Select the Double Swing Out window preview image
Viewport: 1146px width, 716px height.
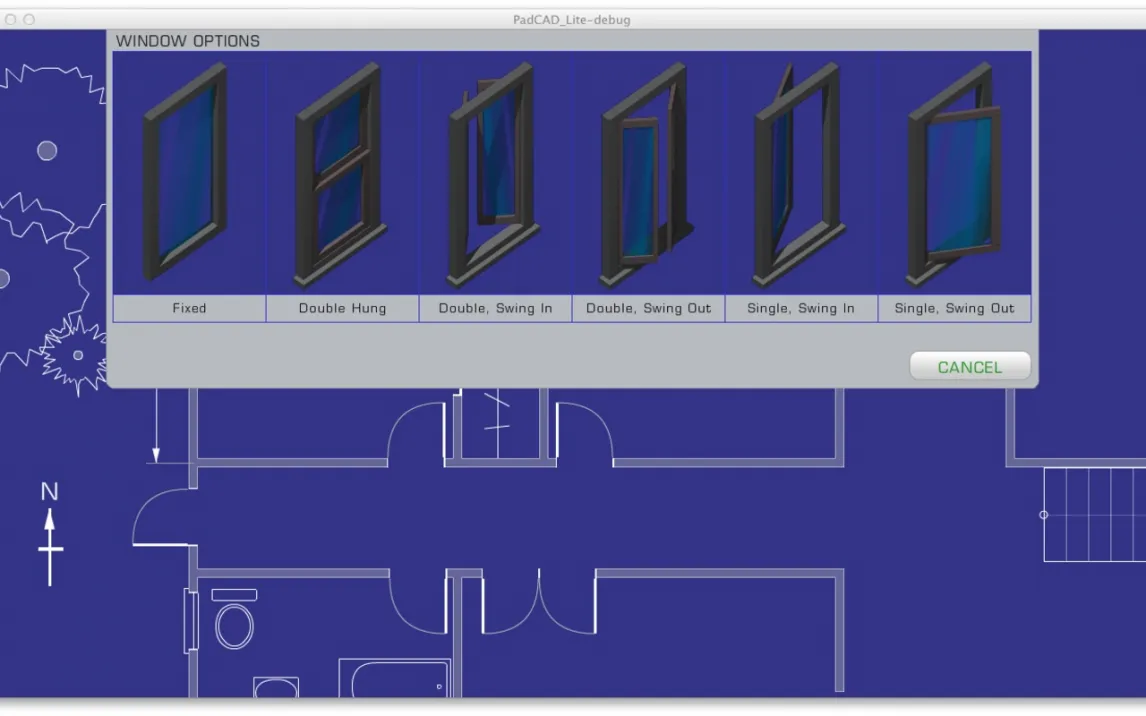(x=648, y=173)
